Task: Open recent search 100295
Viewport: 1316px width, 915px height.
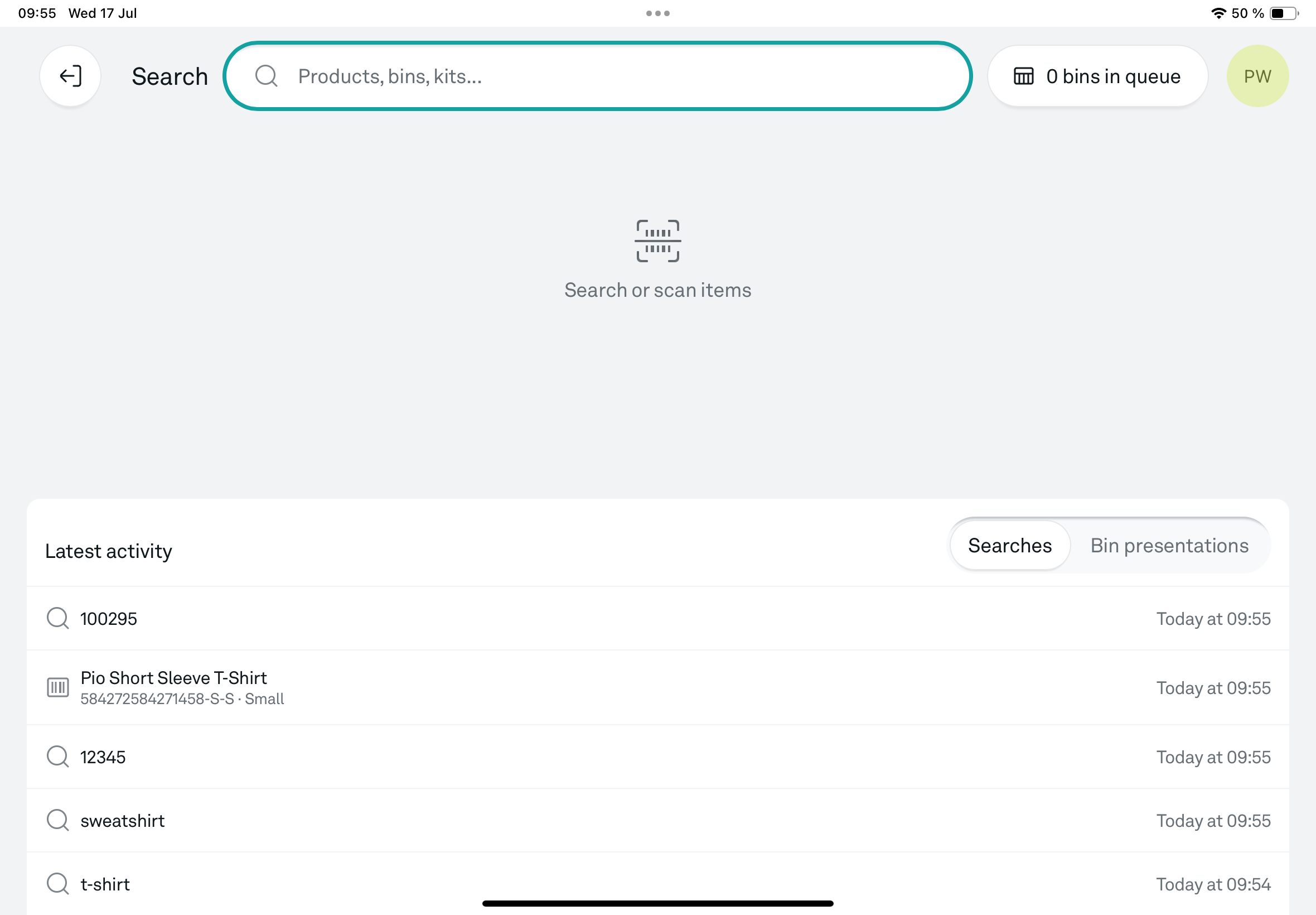Action: coord(109,619)
